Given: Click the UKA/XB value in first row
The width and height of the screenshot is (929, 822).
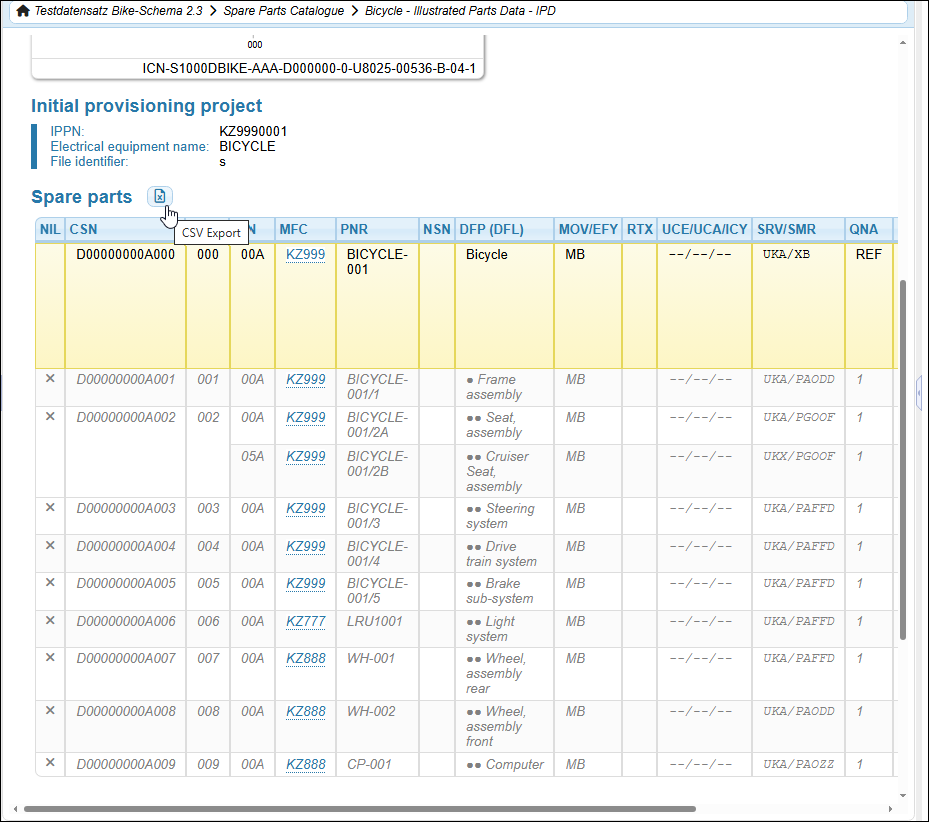Looking at the screenshot, I should pyautogui.click(x=786, y=254).
